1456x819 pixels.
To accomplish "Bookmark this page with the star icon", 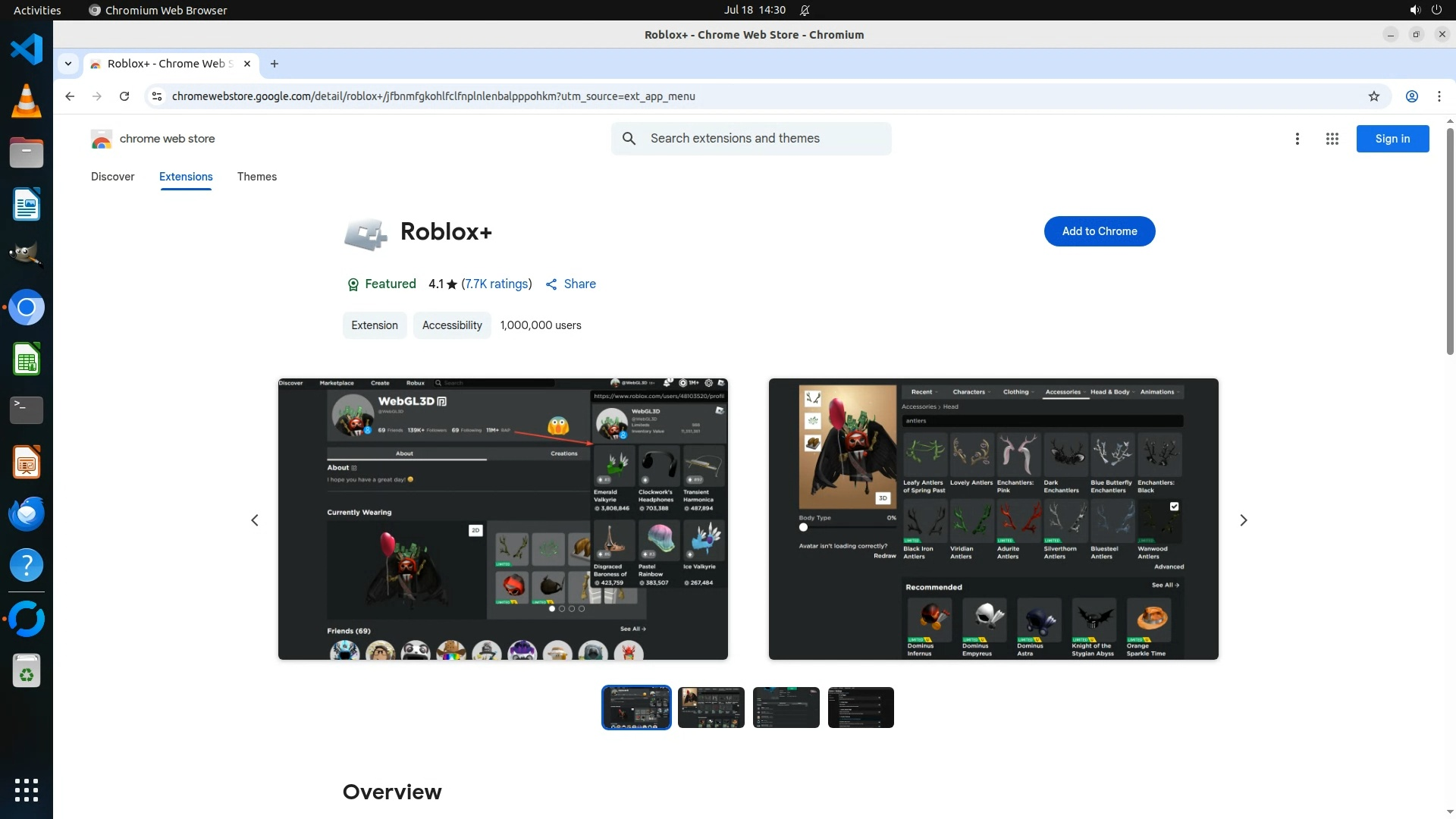I will pyautogui.click(x=1373, y=96).
